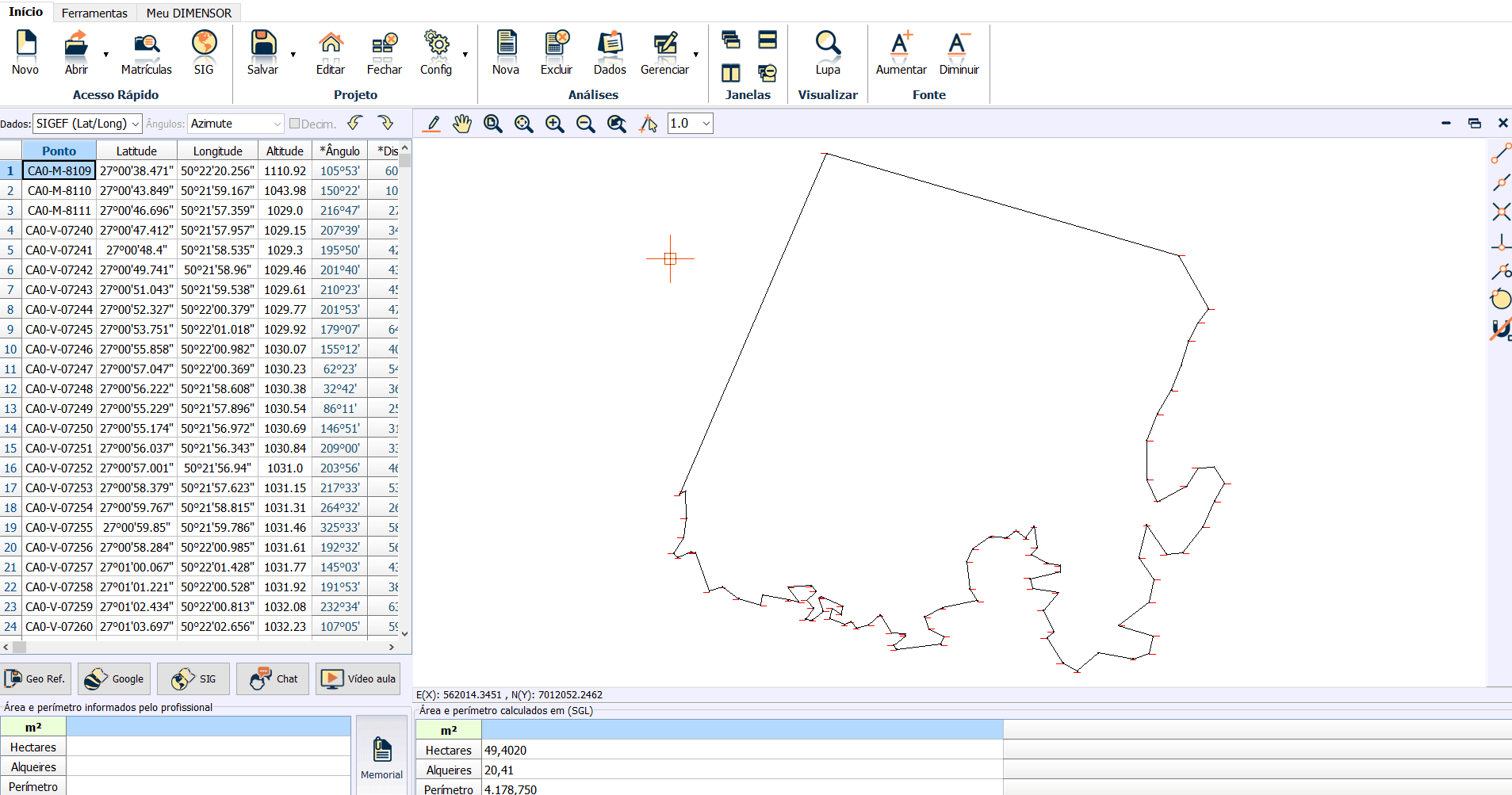Toggle the Decim. checkbox
The image size is (1512, 795).
295,124
